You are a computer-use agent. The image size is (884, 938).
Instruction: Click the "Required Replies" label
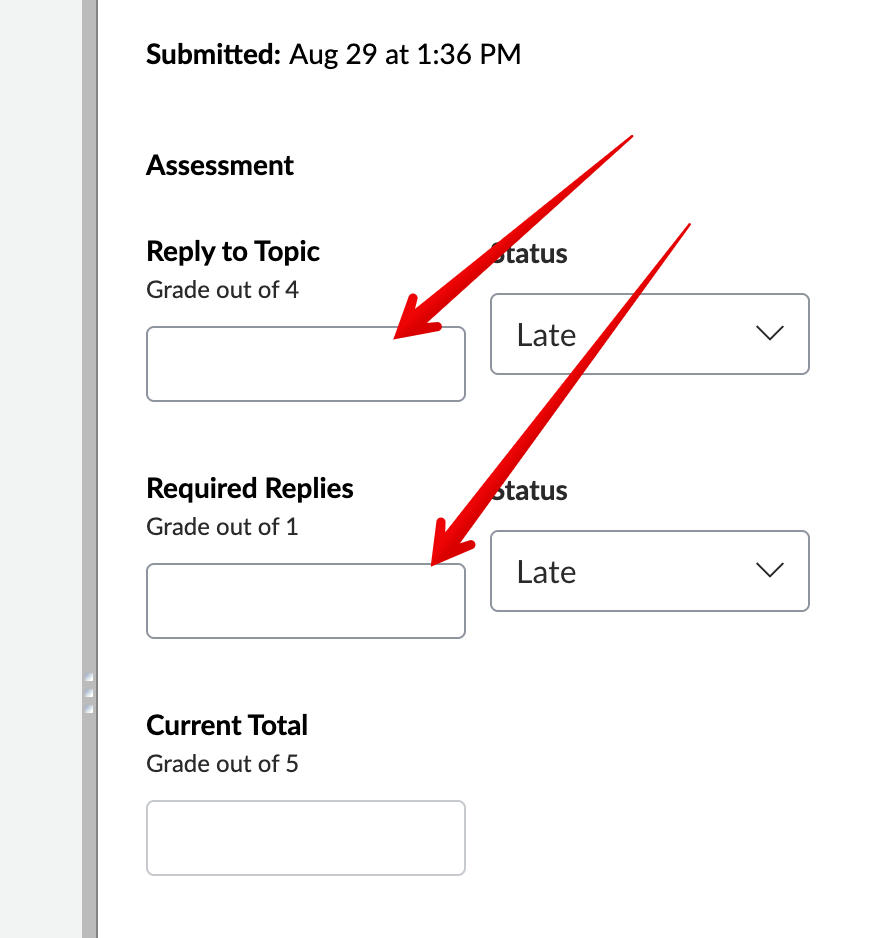[x=250, y=488]
